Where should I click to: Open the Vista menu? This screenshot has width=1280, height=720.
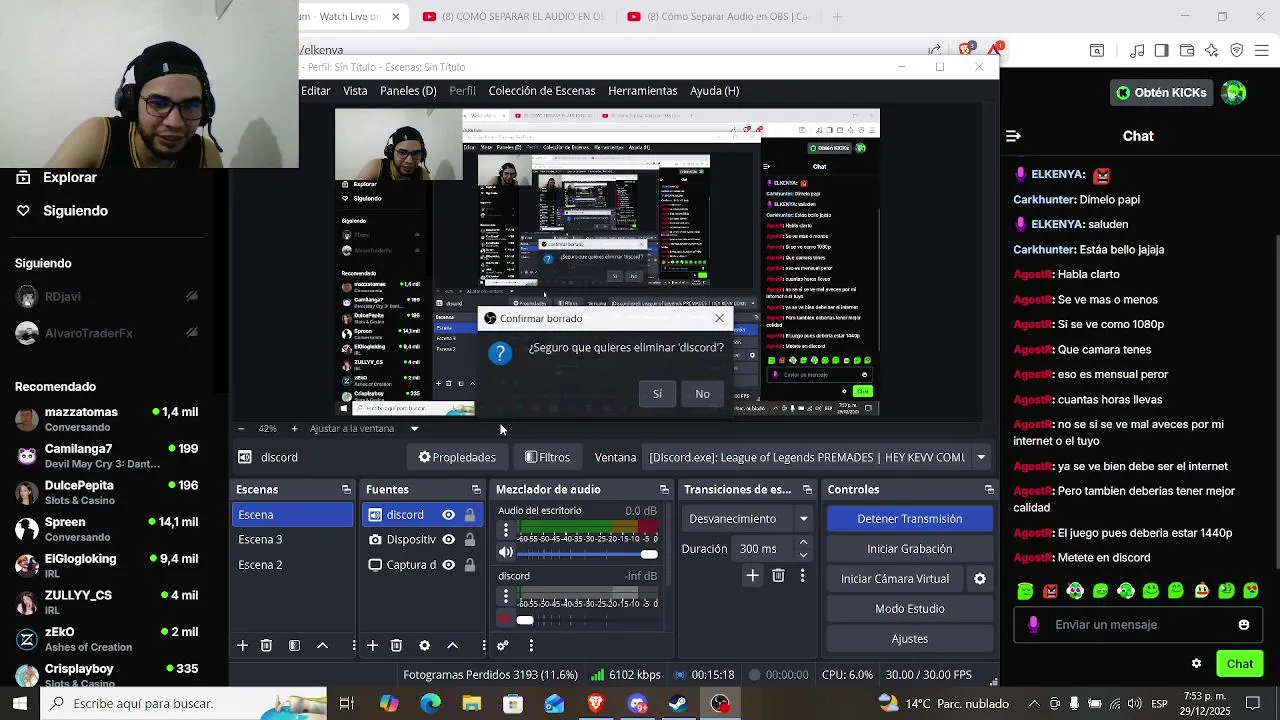[355, 91]
